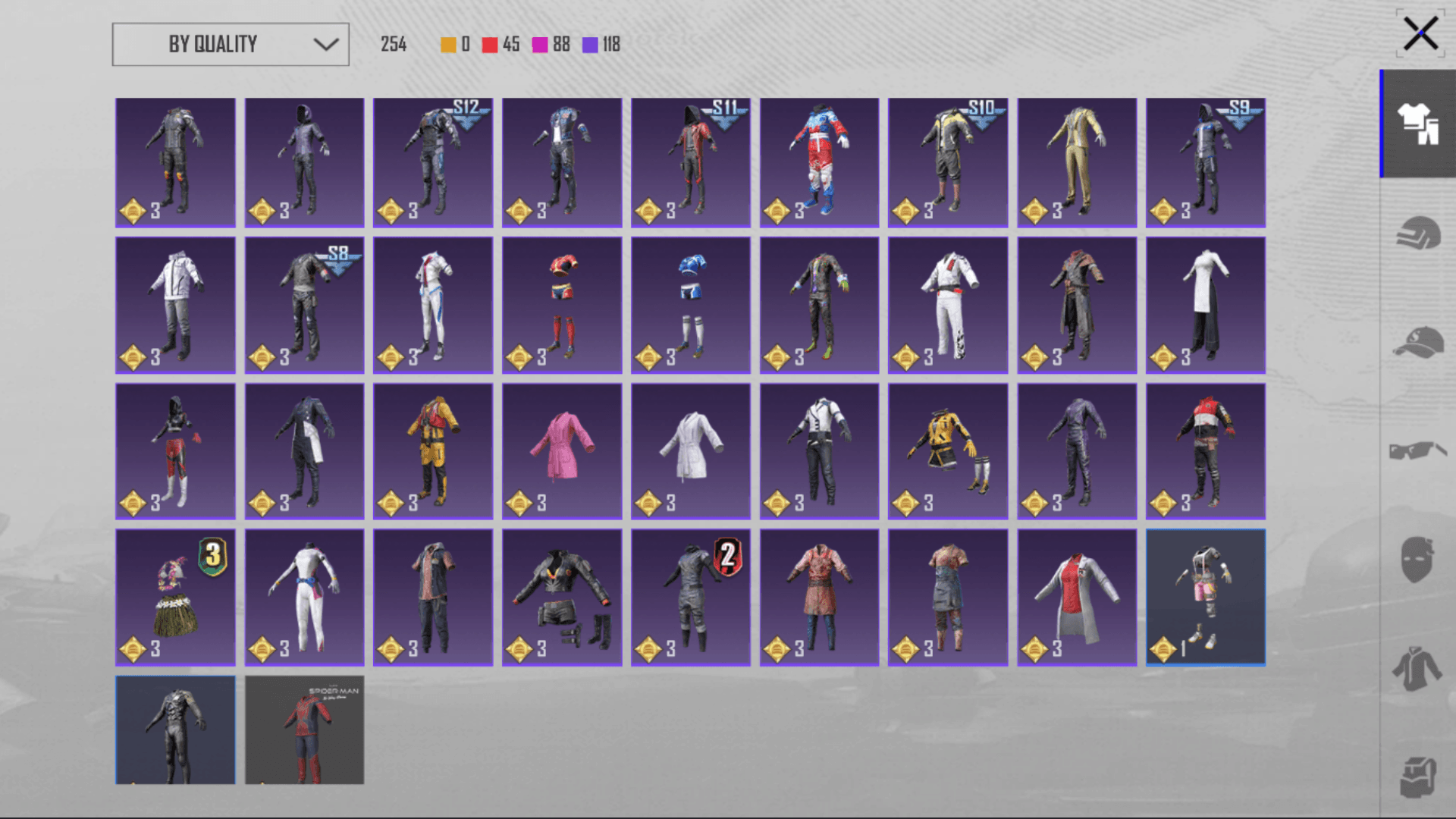The height and width of the screenshot is (819, 1456).
Task: Open the helmet category icon
Action: 1418,233
